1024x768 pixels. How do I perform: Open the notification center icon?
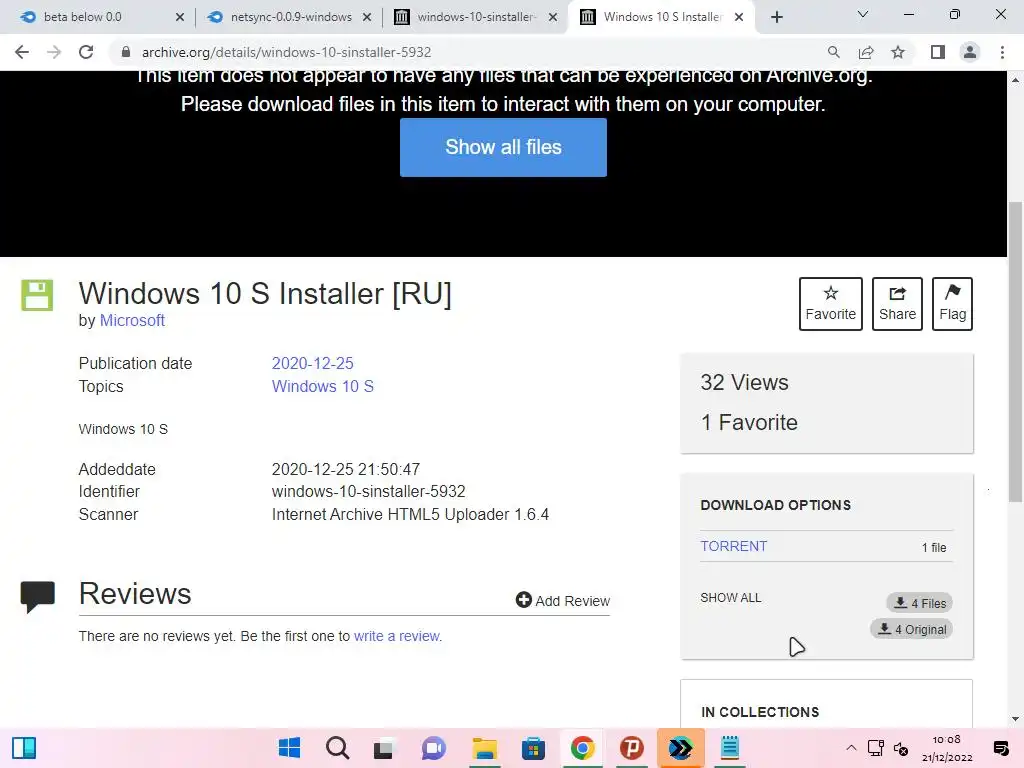[1000, 748]
